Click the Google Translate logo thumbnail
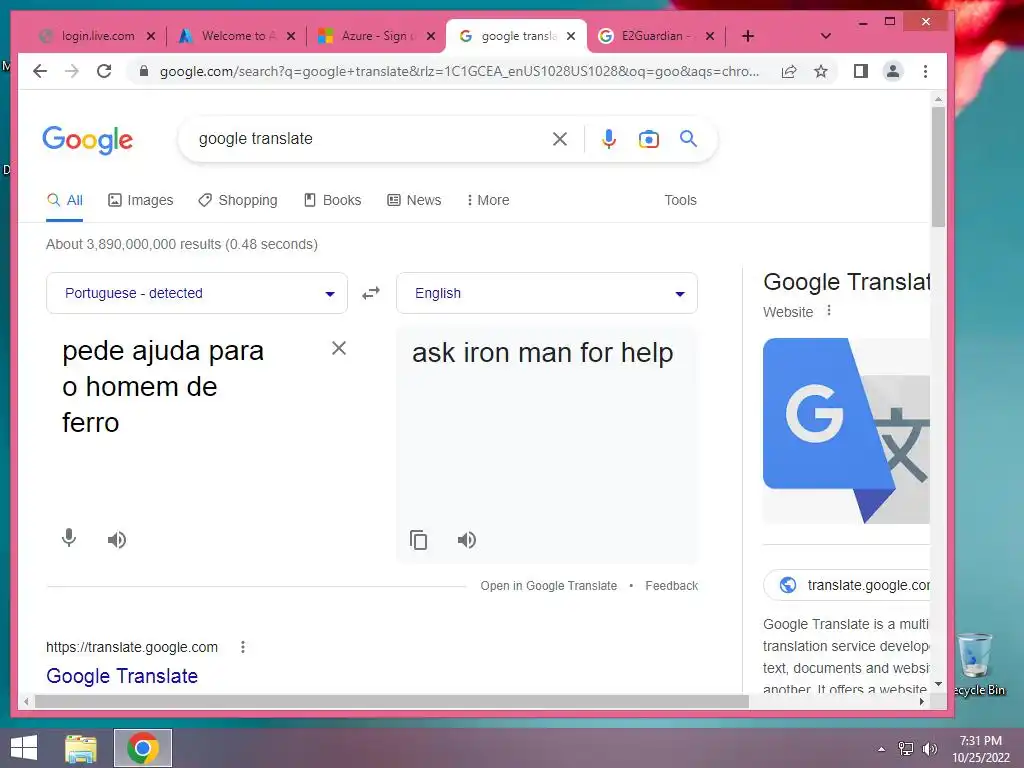The height and width of the screenshot is (768, 1024). pos(846,431)
